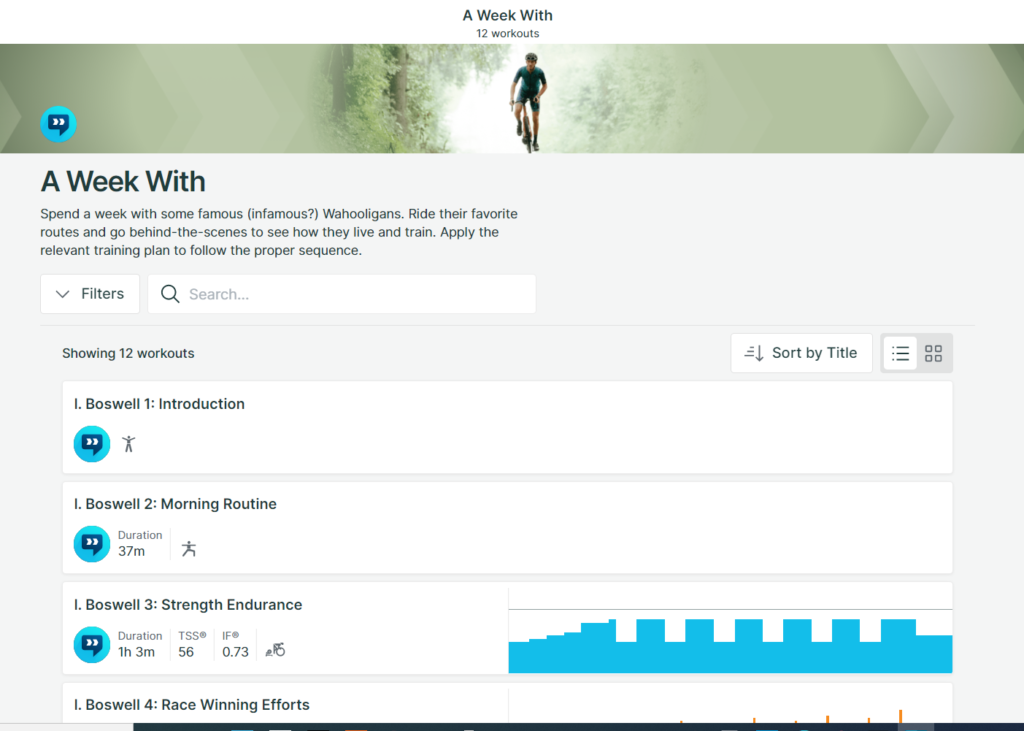Expand the Filters dropdown
This screenshot has width=1024, height=731.
[90, 294]
